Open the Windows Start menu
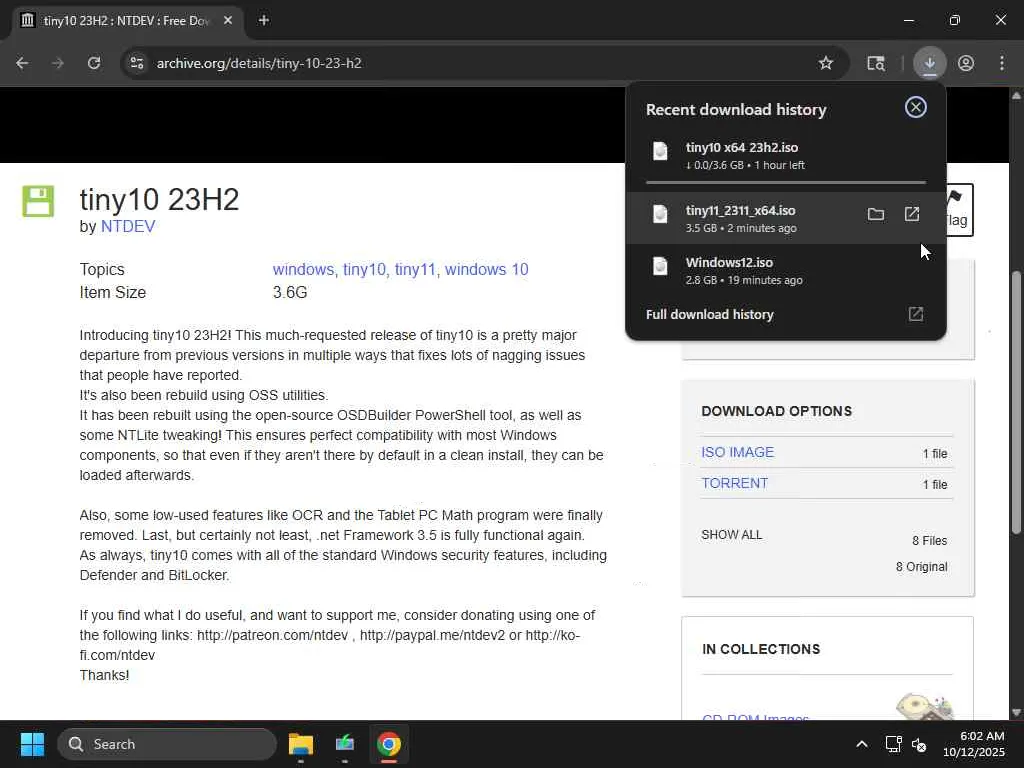Viewport: 1024px width, 768px height. [32, 744]
